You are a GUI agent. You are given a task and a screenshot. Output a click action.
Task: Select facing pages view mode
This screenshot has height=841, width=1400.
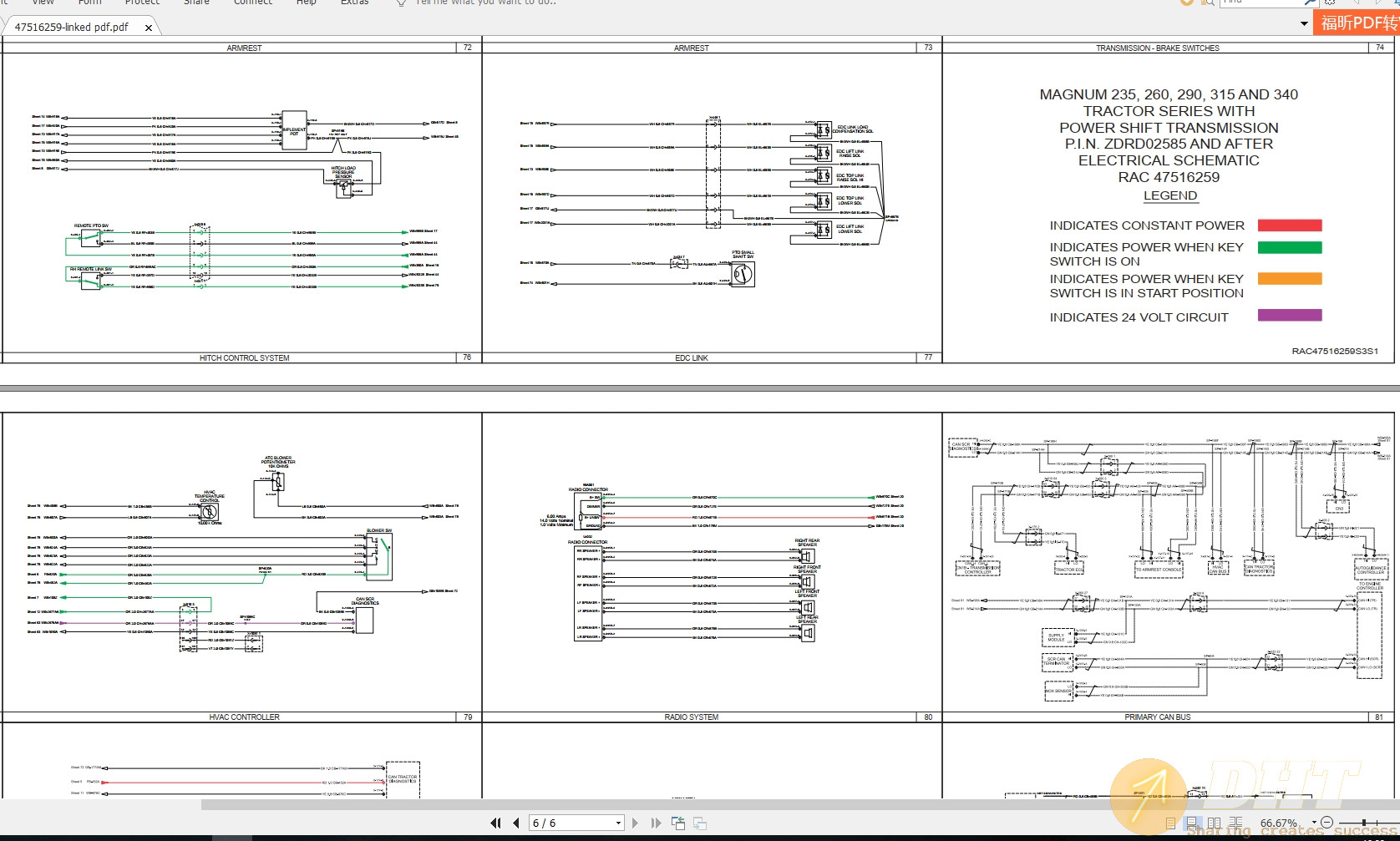pyautogui.click(x=1214, y=823)
